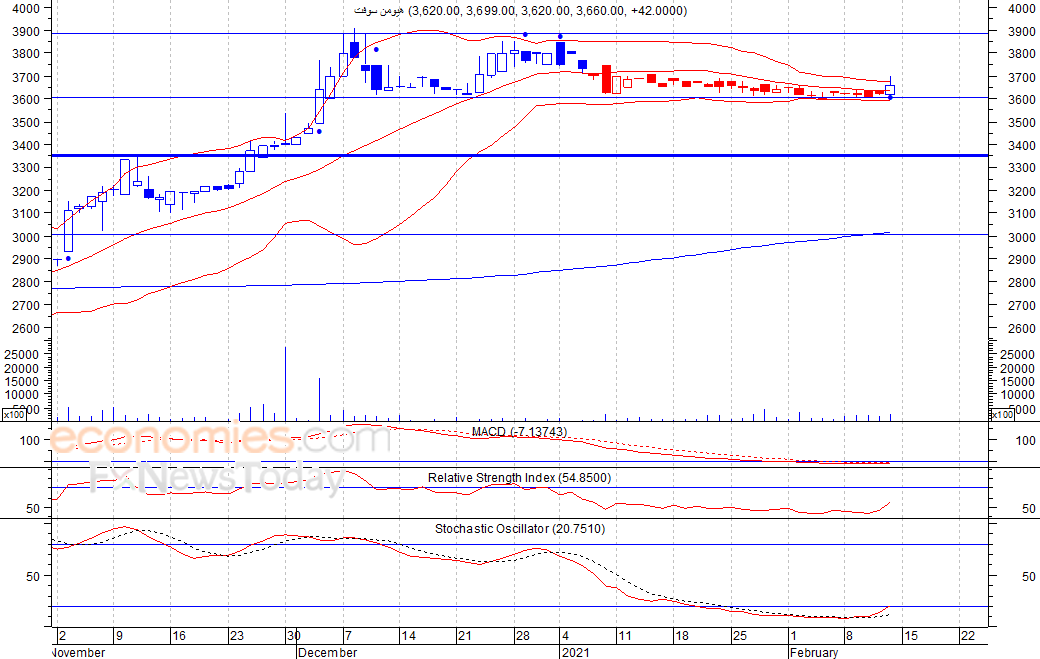Select date label 22 on time axis
This screenshot has height=659, width=1040.
pos(968,636)
